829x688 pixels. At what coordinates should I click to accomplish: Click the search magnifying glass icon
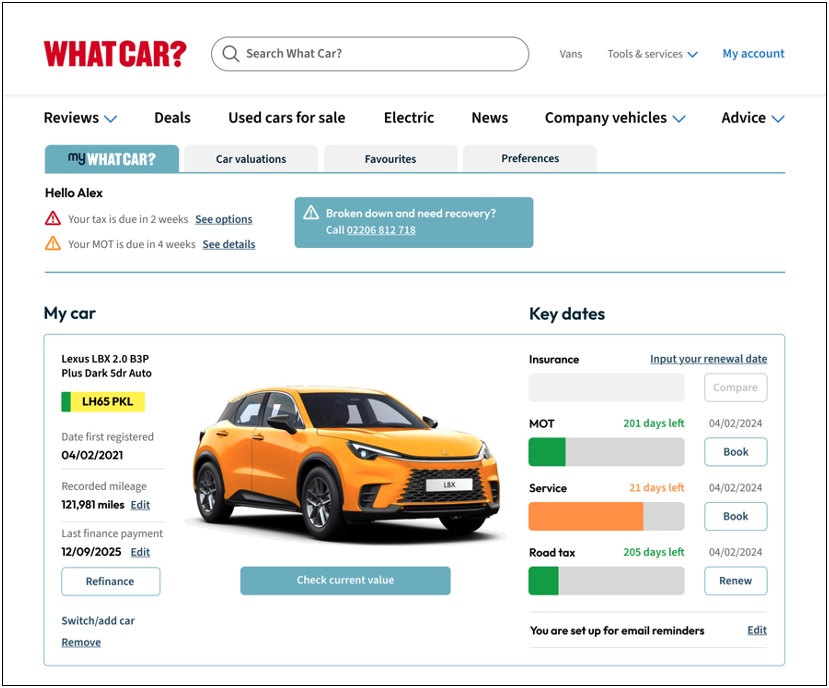[x=231, y=54]
